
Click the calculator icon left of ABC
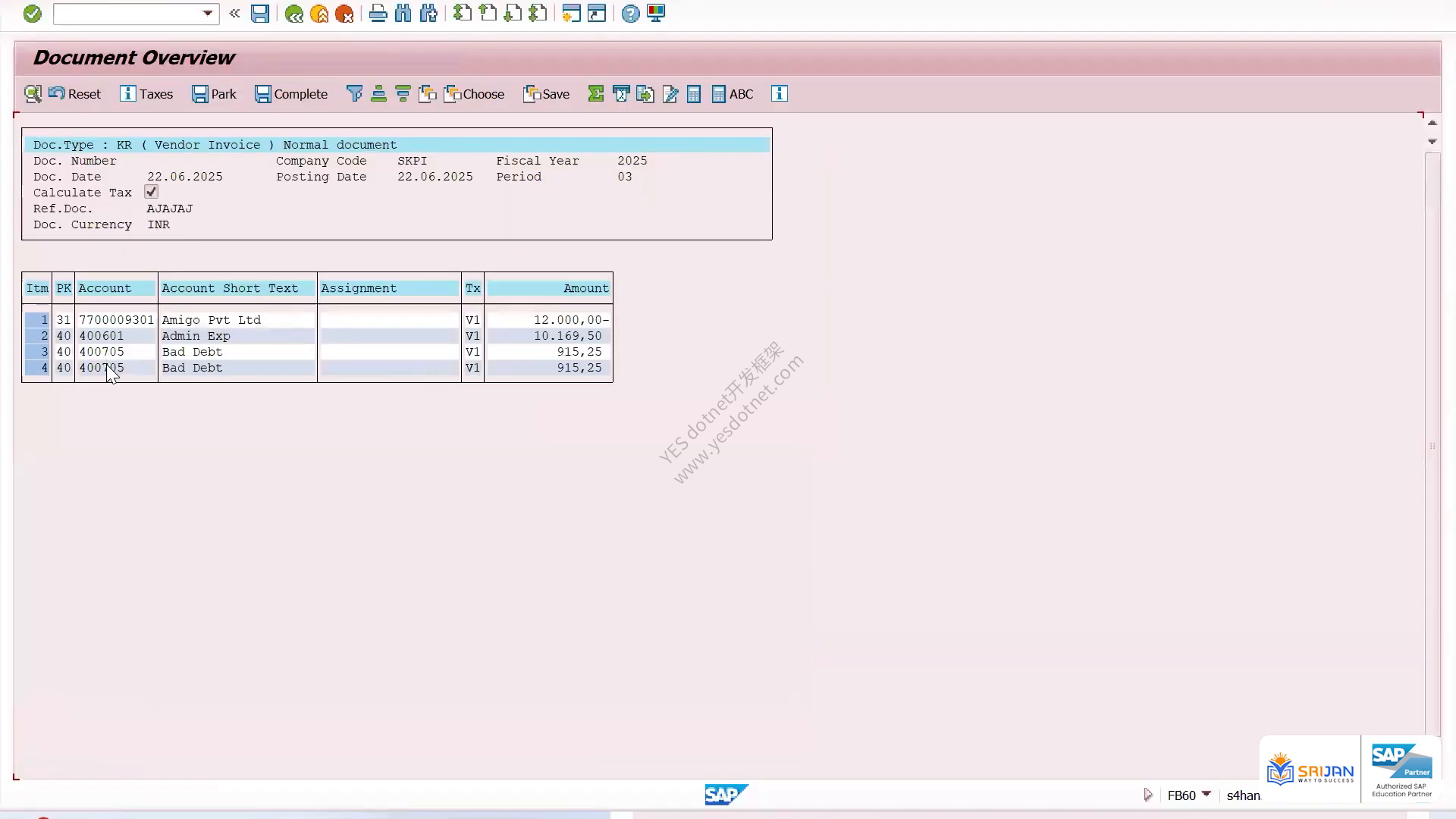tap(693, 94)
